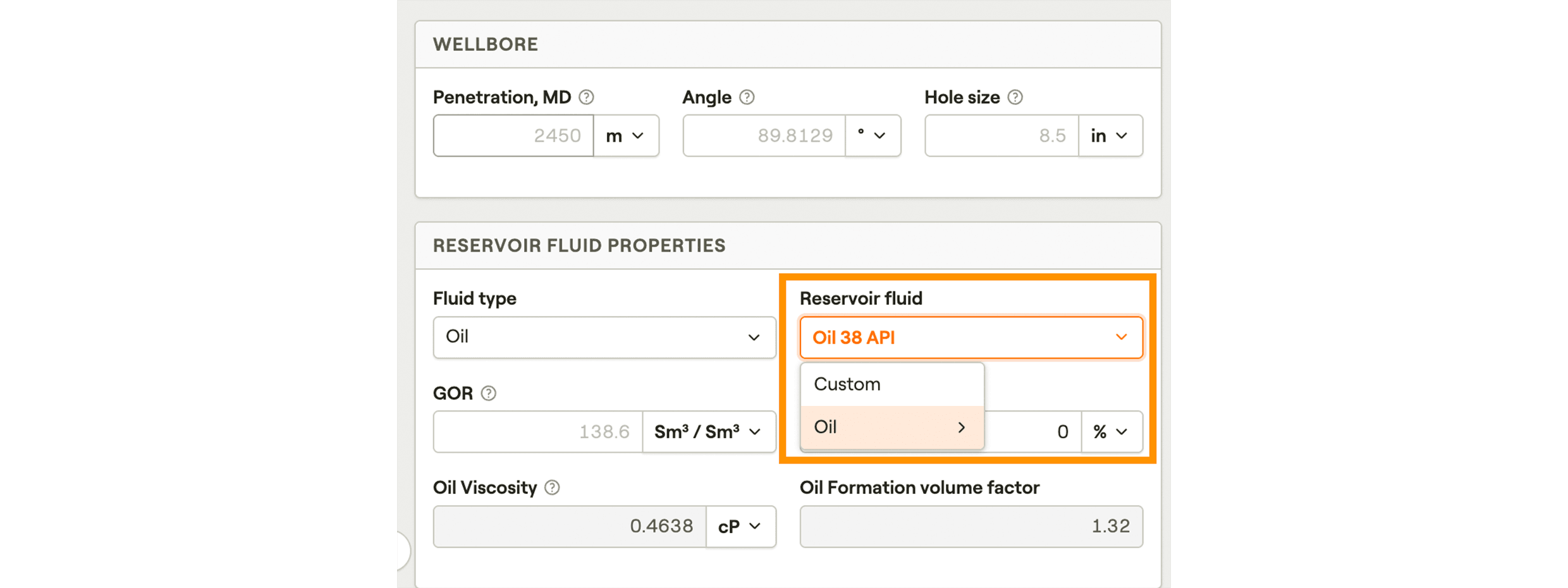Click the Hole size input field
The width and height of the screenshot is (1568, 588).
(1001, 136)
